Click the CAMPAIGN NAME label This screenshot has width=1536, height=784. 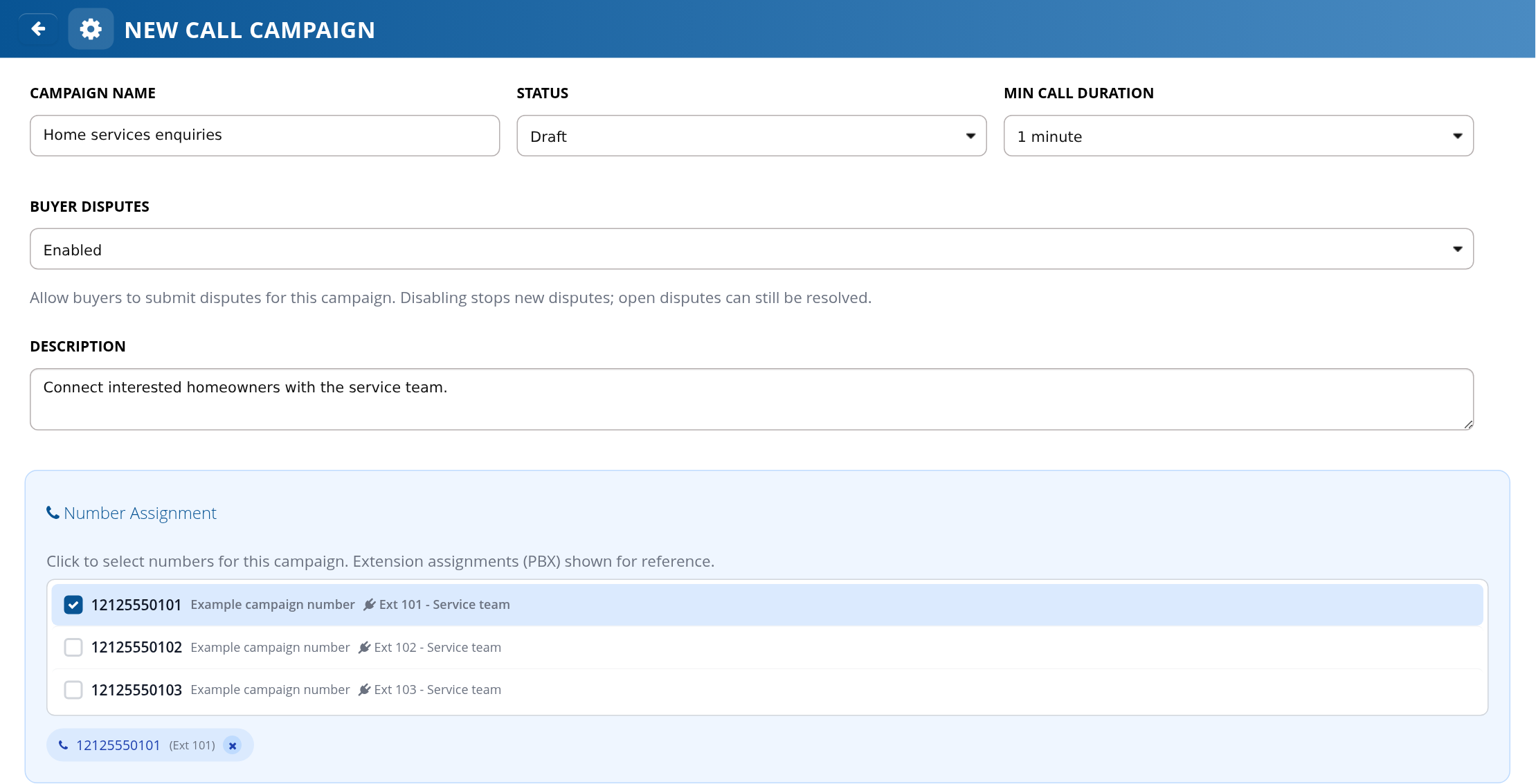(x=93, y=93)
